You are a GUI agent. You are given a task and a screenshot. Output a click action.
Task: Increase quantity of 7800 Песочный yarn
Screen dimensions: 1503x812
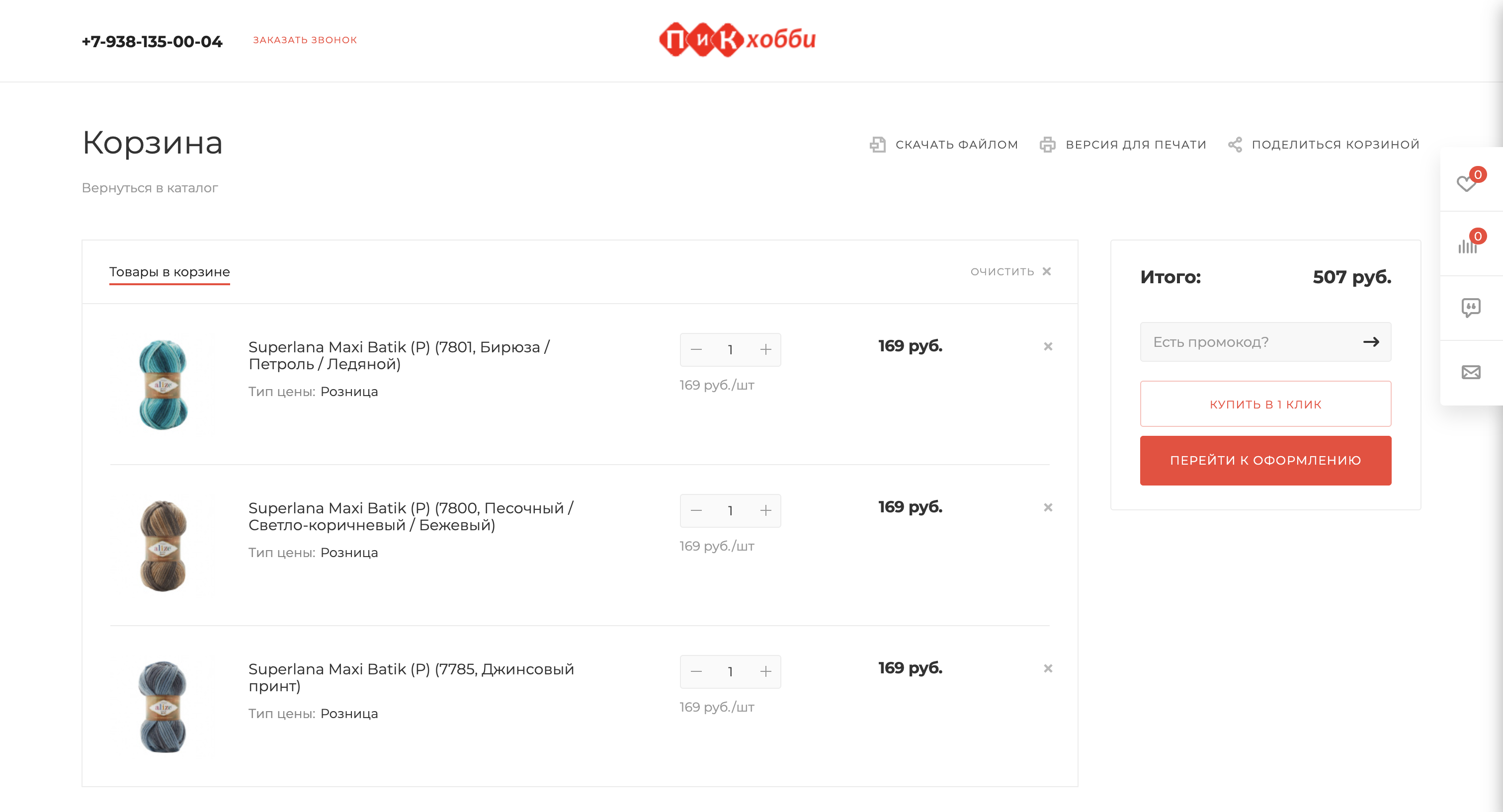coord(765,511)
